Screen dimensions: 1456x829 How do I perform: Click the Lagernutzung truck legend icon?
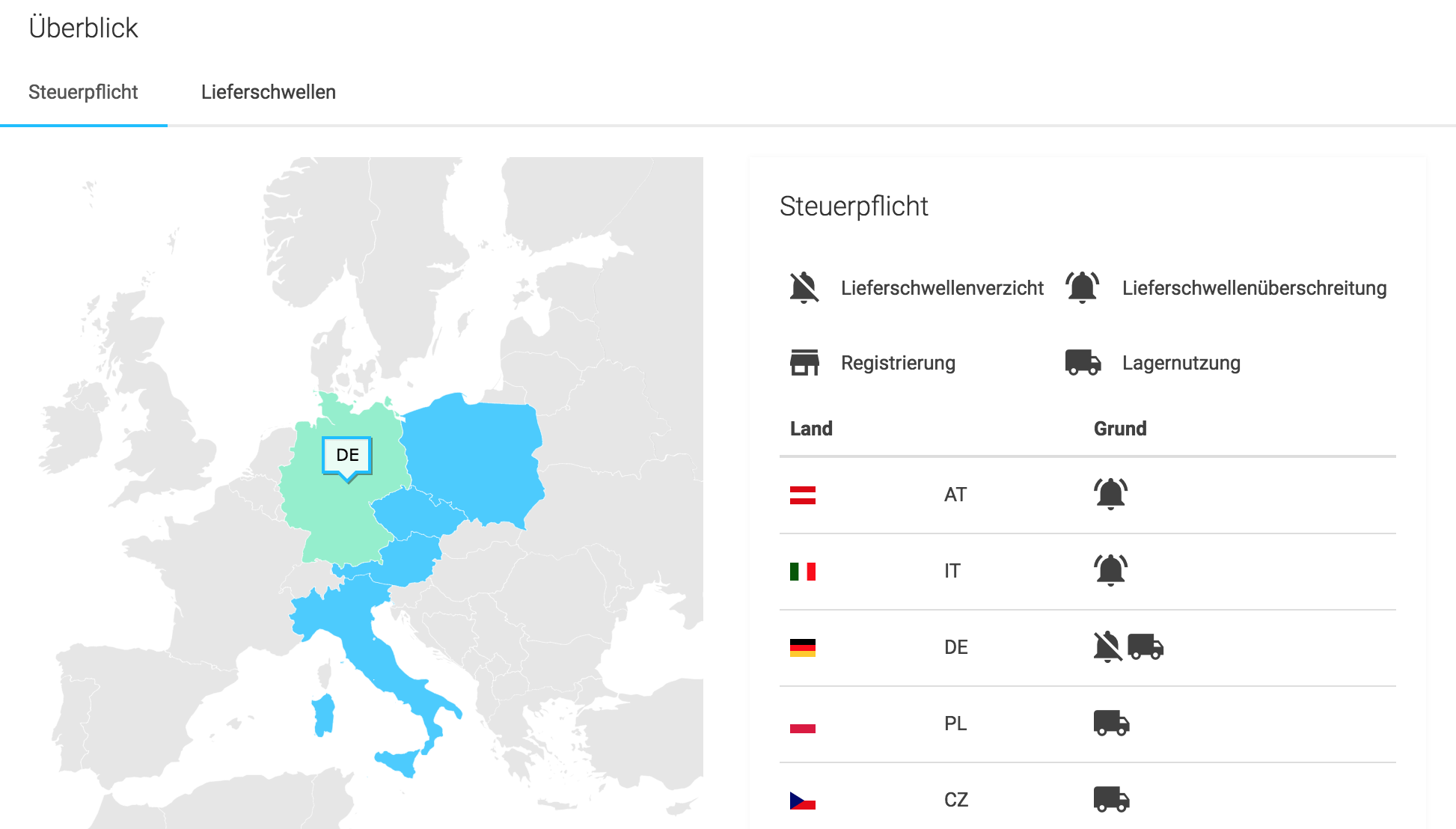tap(1083, 362)
